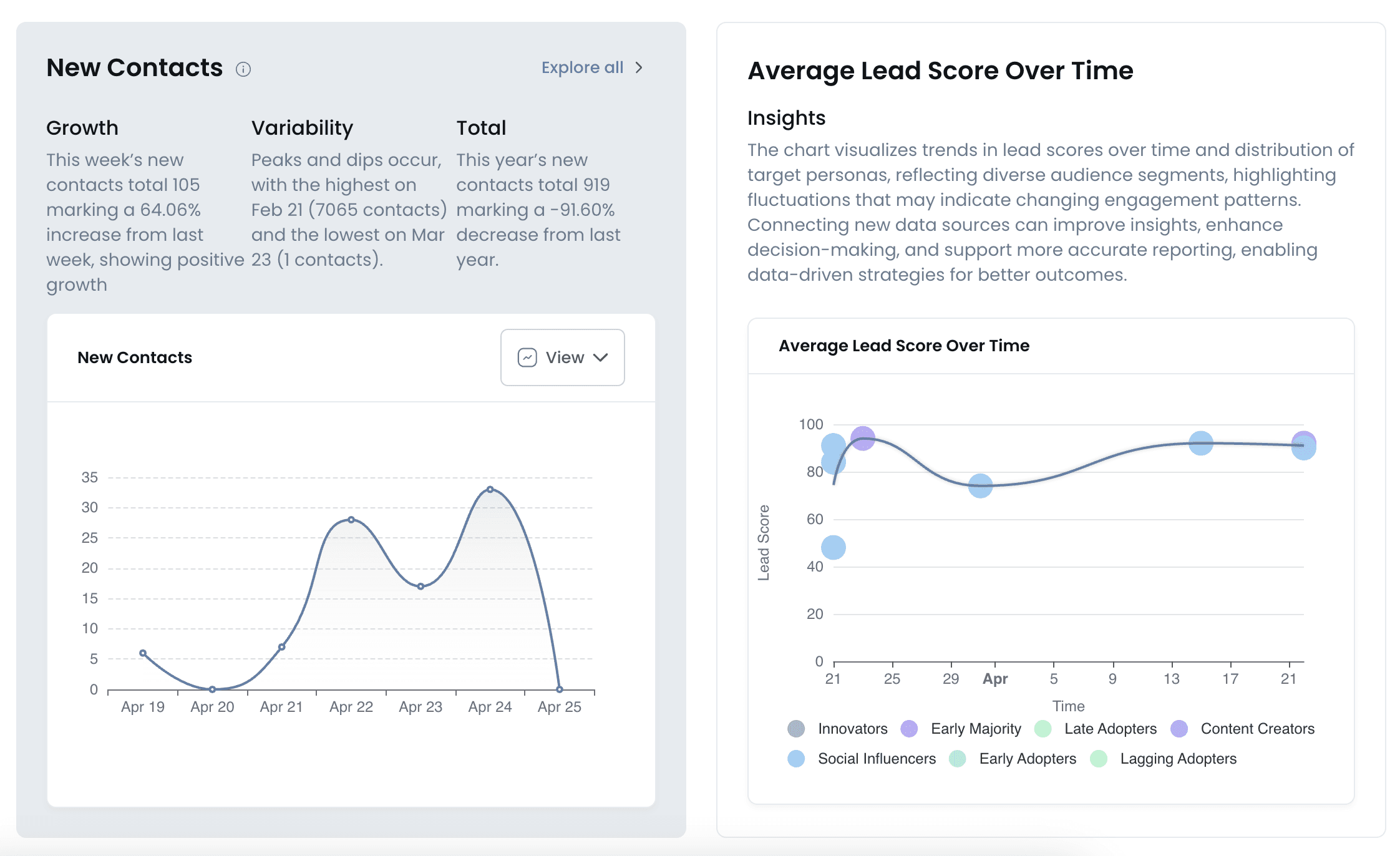Click the Apr 22 x-axis label

point(351,707)
